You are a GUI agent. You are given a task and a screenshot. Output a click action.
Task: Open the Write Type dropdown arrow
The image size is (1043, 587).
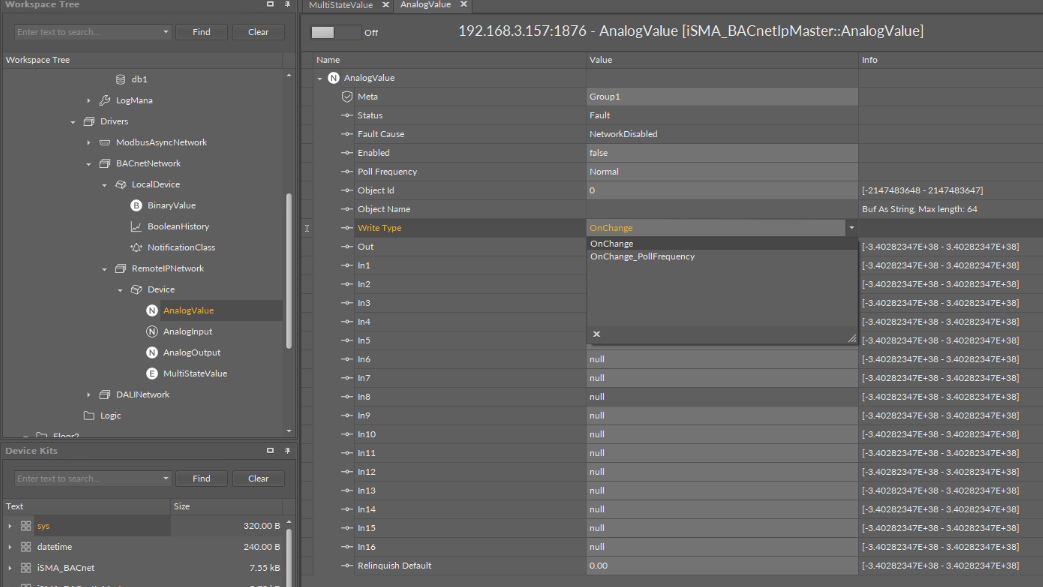pyautogui.click(x=852, y=228)
